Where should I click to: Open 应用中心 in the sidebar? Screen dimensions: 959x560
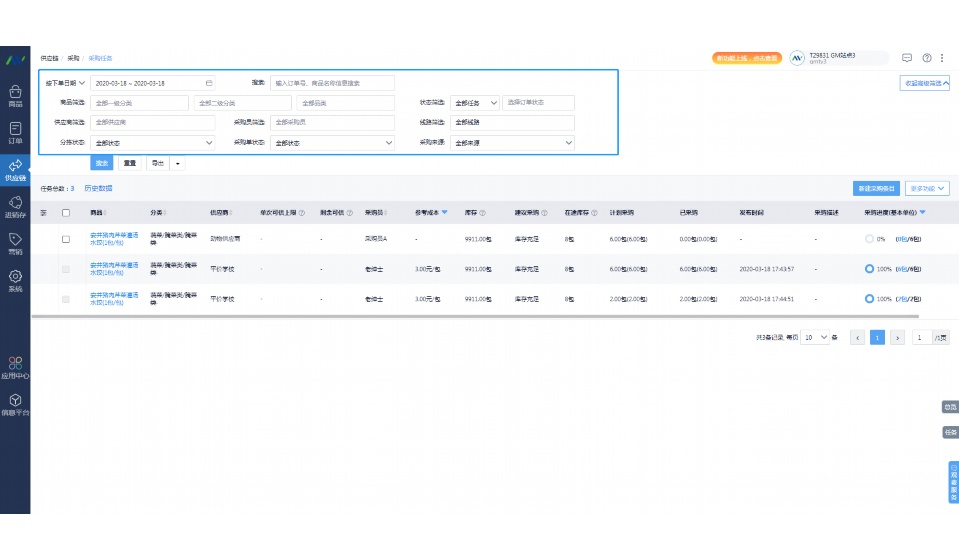15,368
